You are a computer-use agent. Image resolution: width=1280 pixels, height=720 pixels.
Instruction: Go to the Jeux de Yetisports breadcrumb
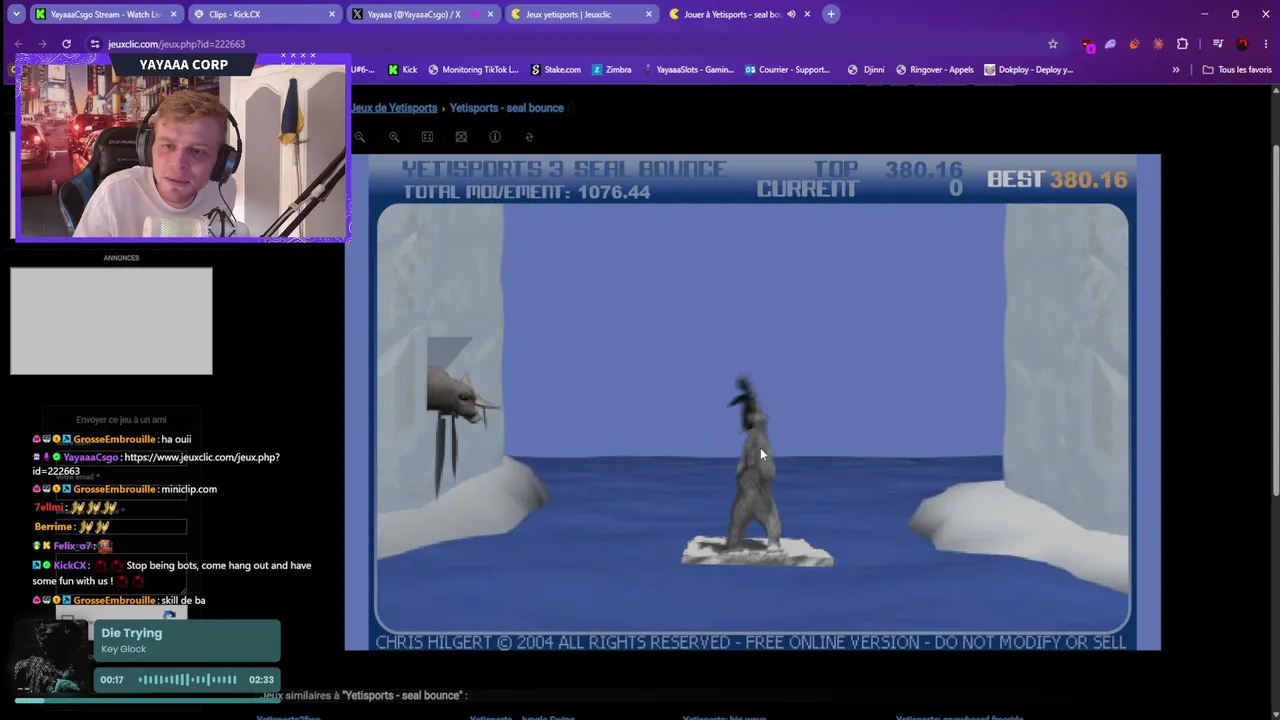[x=394, y=108]
